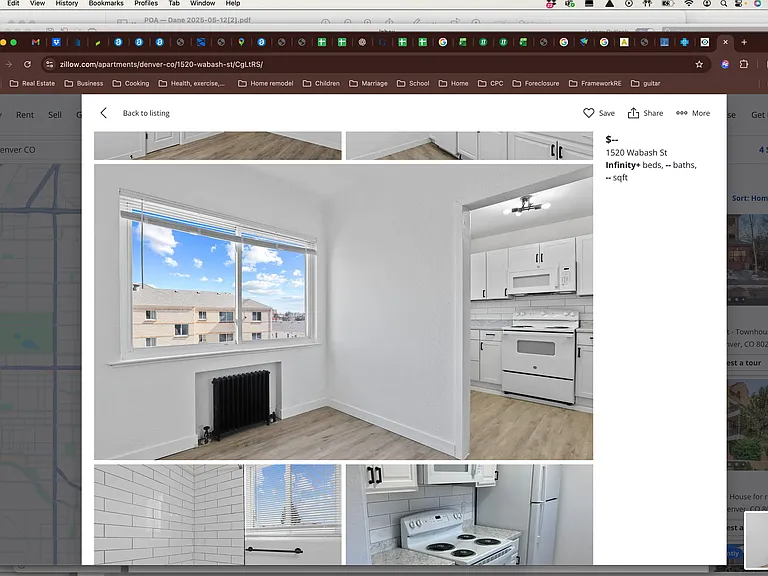Open Spotlight search magnifier in menu bar
The image size is (768, 576).
(723, 3)
